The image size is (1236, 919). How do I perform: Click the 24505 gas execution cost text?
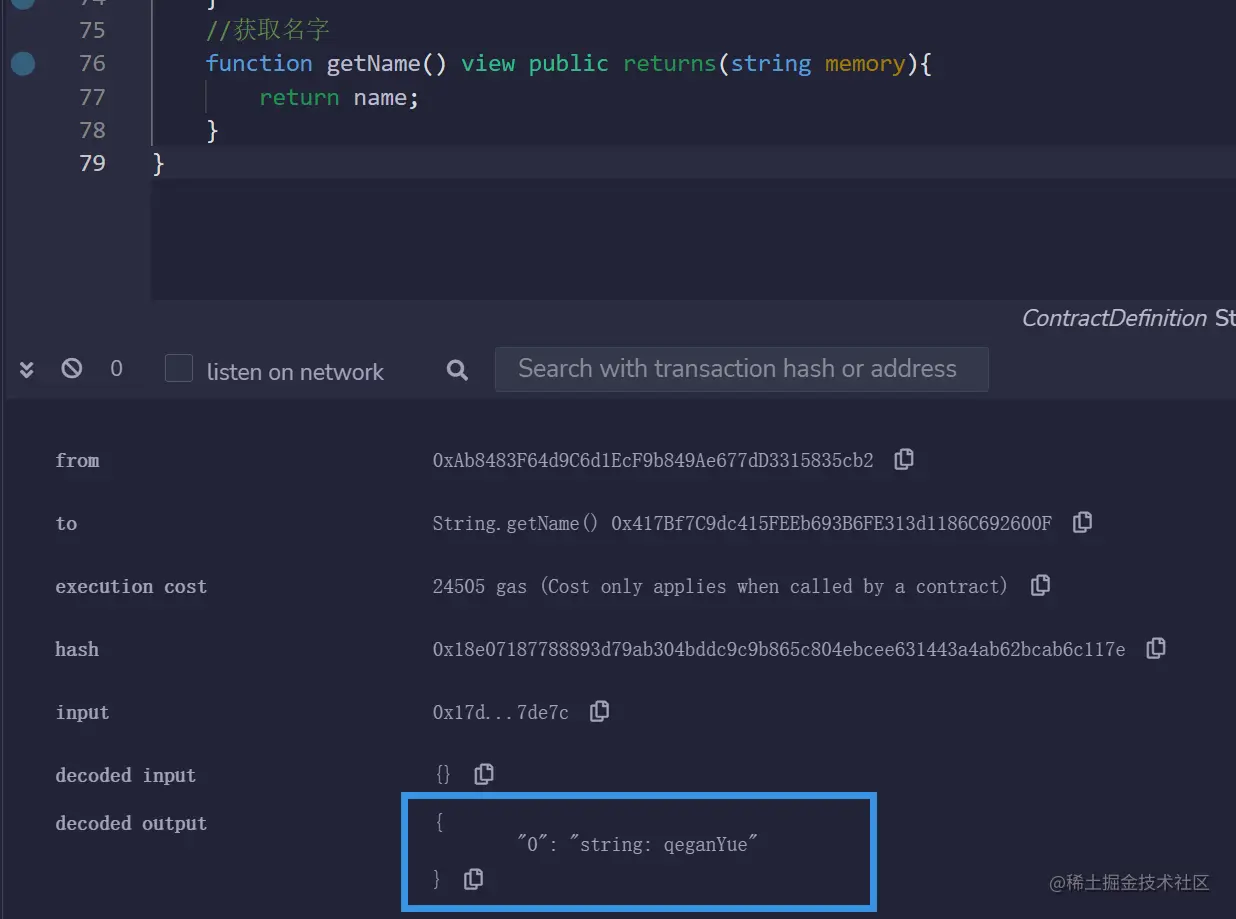coord(720,586)
